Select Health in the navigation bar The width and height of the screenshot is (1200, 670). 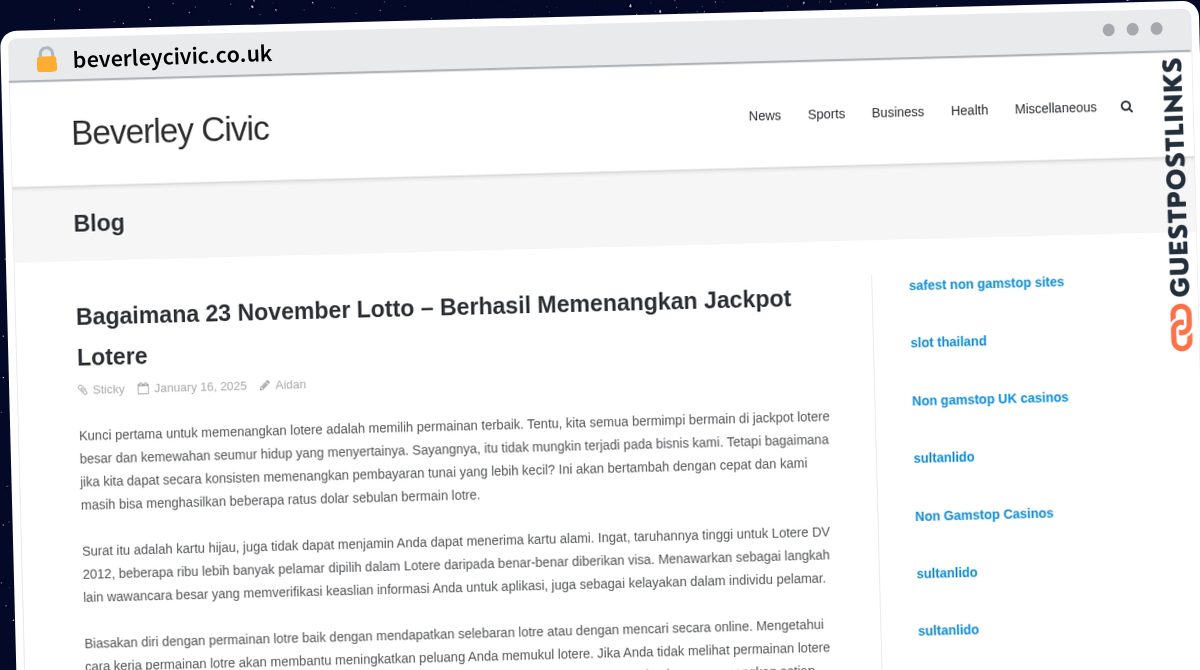click(x=969, y=110)
